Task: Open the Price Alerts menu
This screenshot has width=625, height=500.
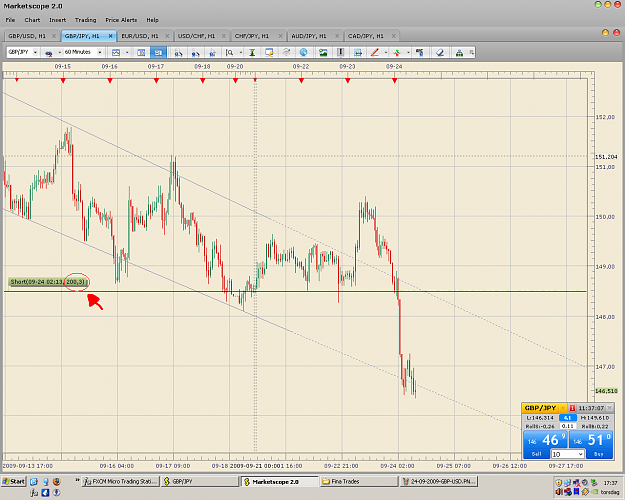Action: click(121, 20)
